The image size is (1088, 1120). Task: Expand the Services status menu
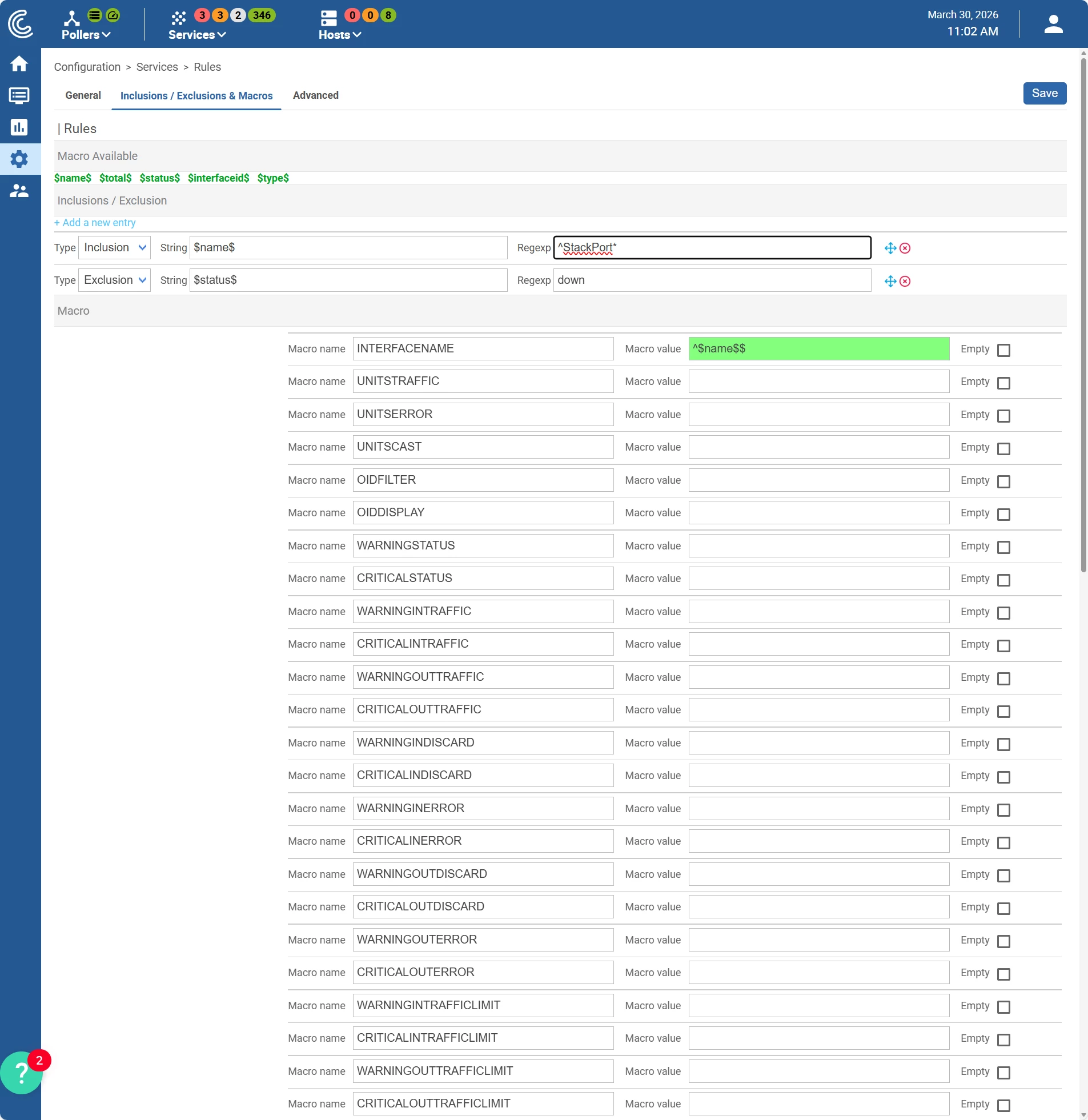[x=197, y=35]
